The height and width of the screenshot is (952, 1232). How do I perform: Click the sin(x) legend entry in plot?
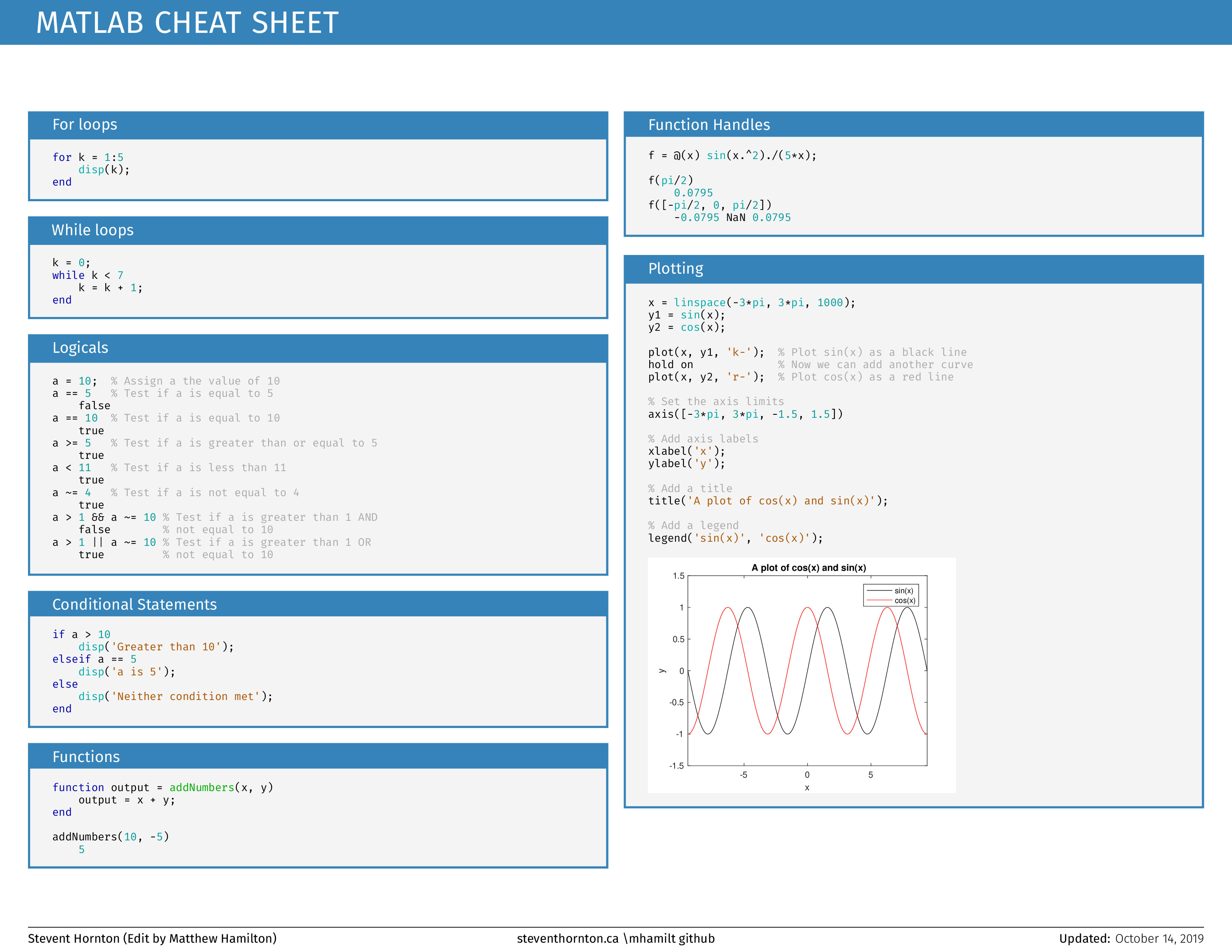click(x=891, y=591)
